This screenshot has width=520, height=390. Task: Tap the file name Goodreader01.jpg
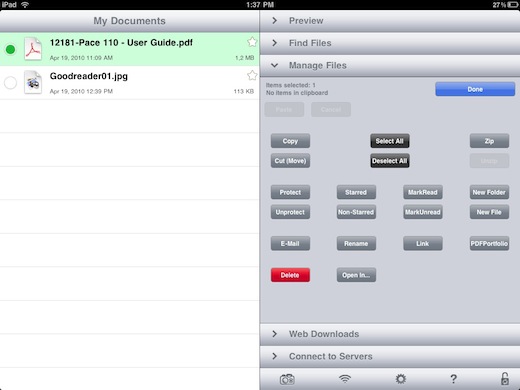[89, 76]
